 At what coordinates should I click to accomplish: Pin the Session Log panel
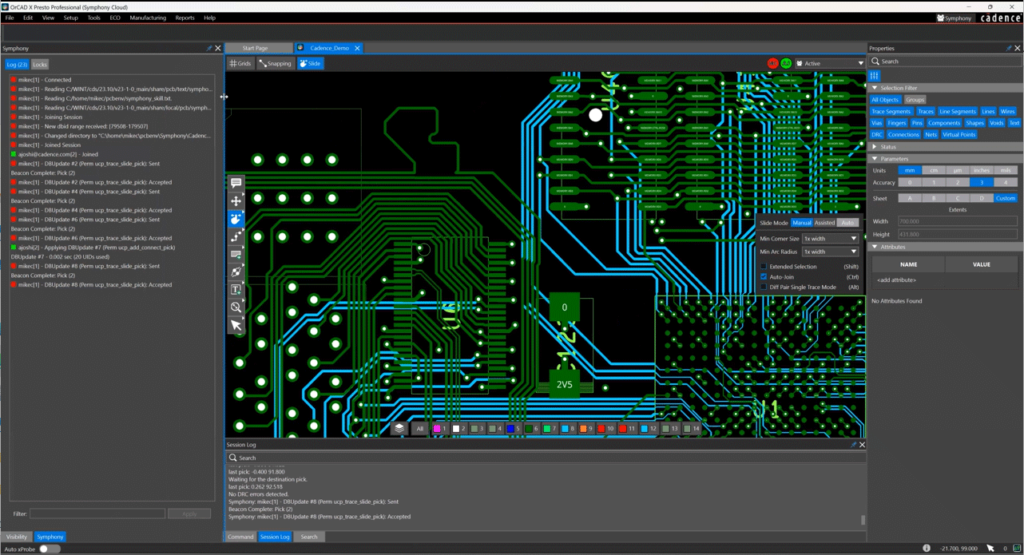tap(853, 445)
